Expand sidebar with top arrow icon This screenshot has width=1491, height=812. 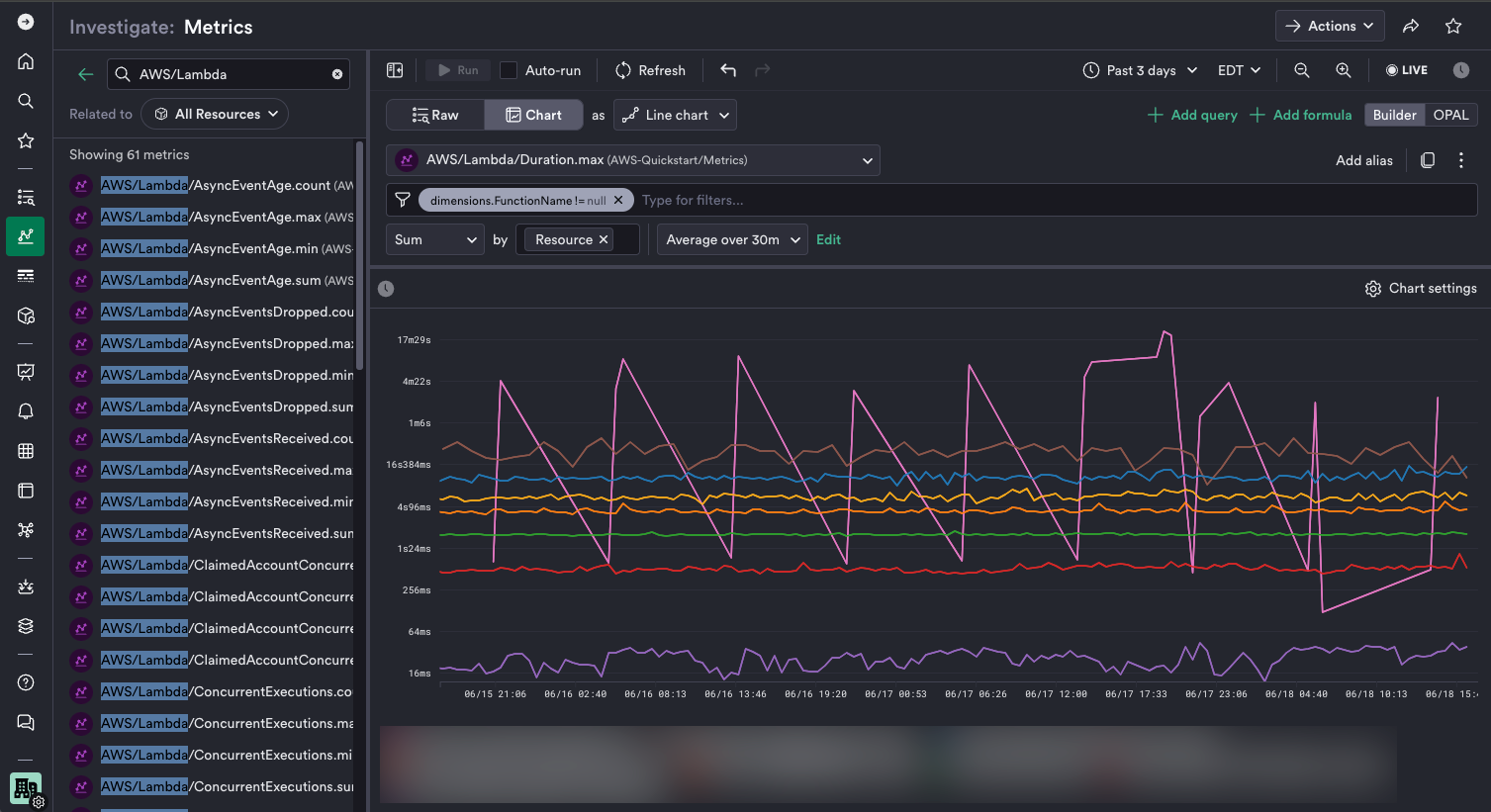pos(26,22)
